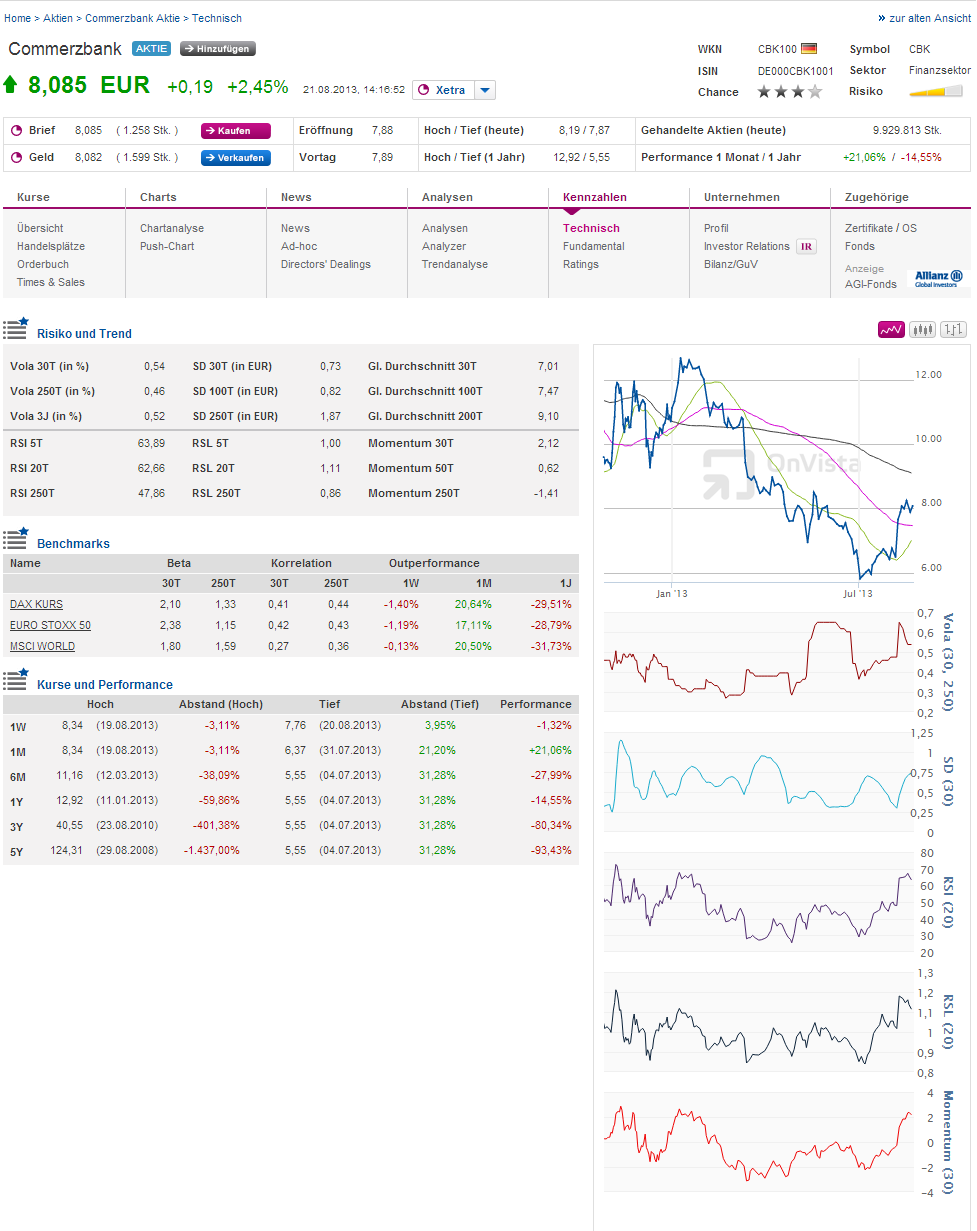Image resolution: width=977 pixels, height=1231 pixels.
Task: Open the Profil link
Action: pos(716,228)
